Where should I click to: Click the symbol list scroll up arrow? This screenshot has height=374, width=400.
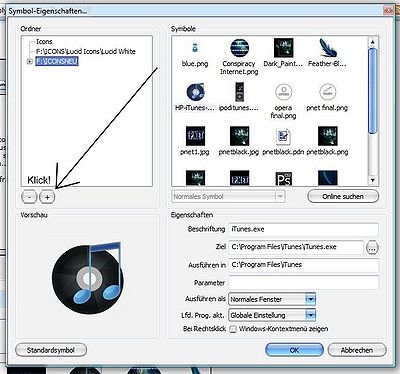373,42
